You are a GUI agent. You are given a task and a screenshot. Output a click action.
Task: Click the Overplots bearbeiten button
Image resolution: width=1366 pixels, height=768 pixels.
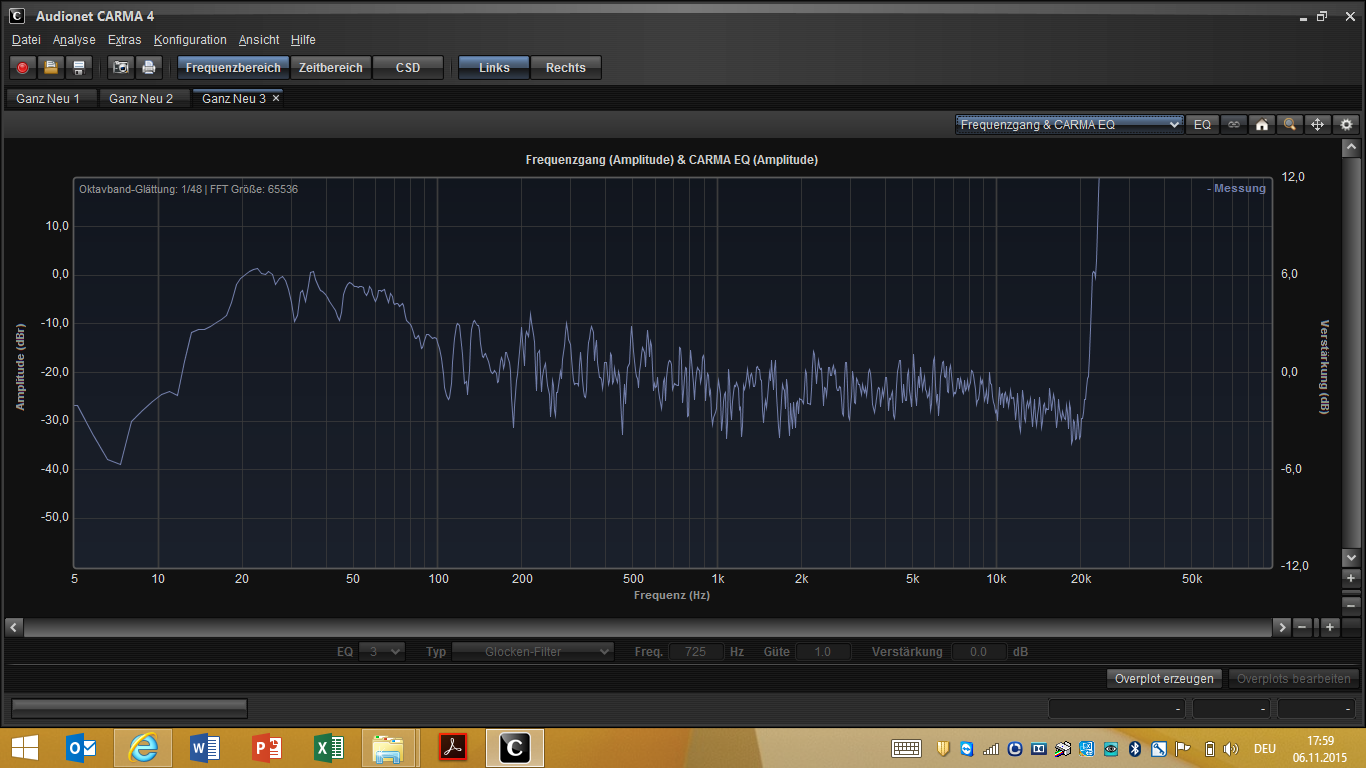coord(1294,678)
